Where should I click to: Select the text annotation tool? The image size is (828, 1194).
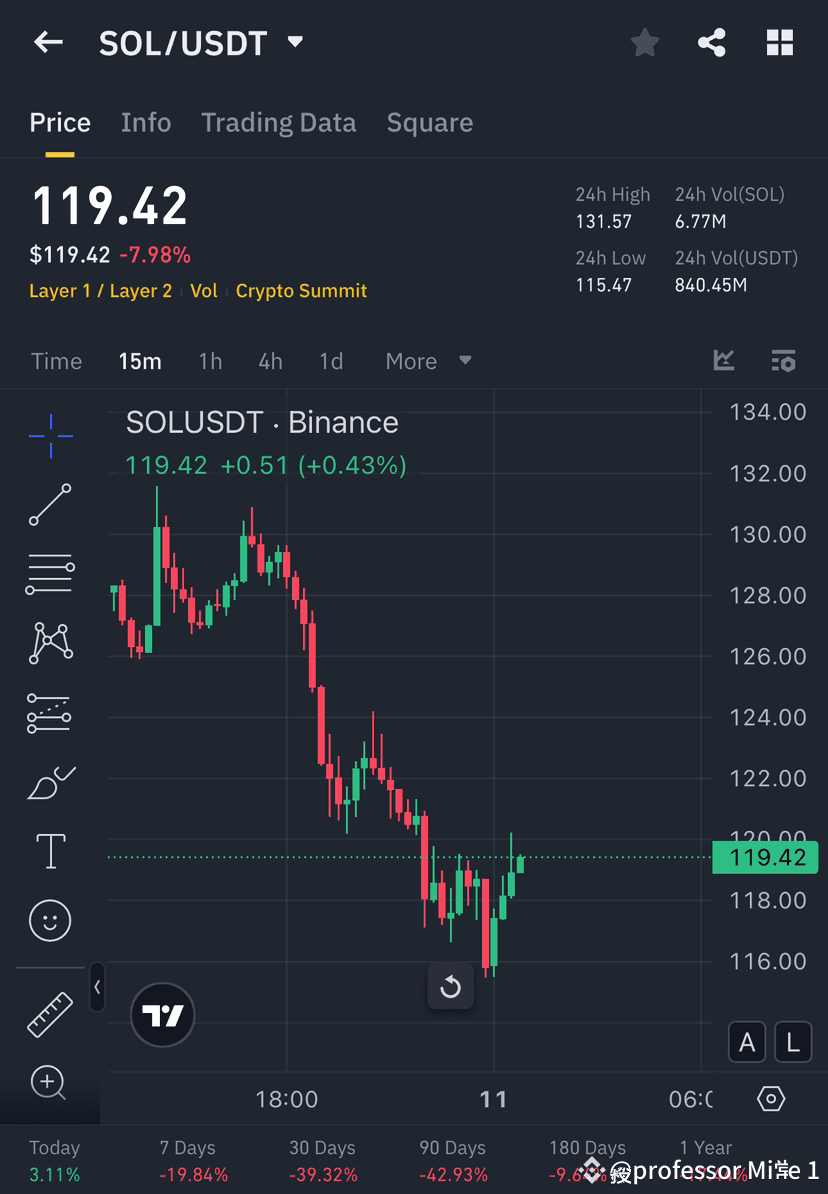pyautogui.click(x=50, y=851)
